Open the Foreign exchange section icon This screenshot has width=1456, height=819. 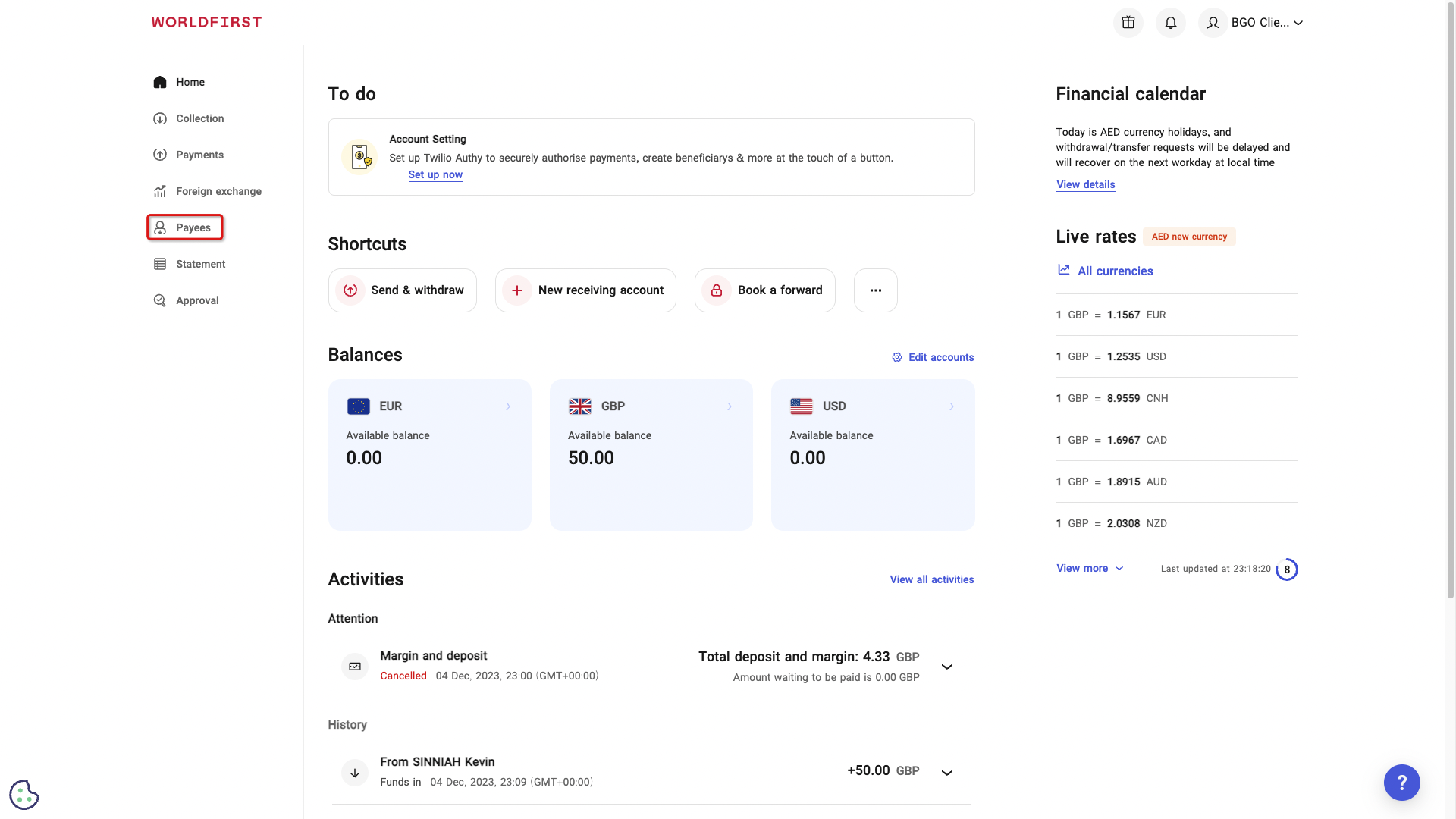pos(159,191)
